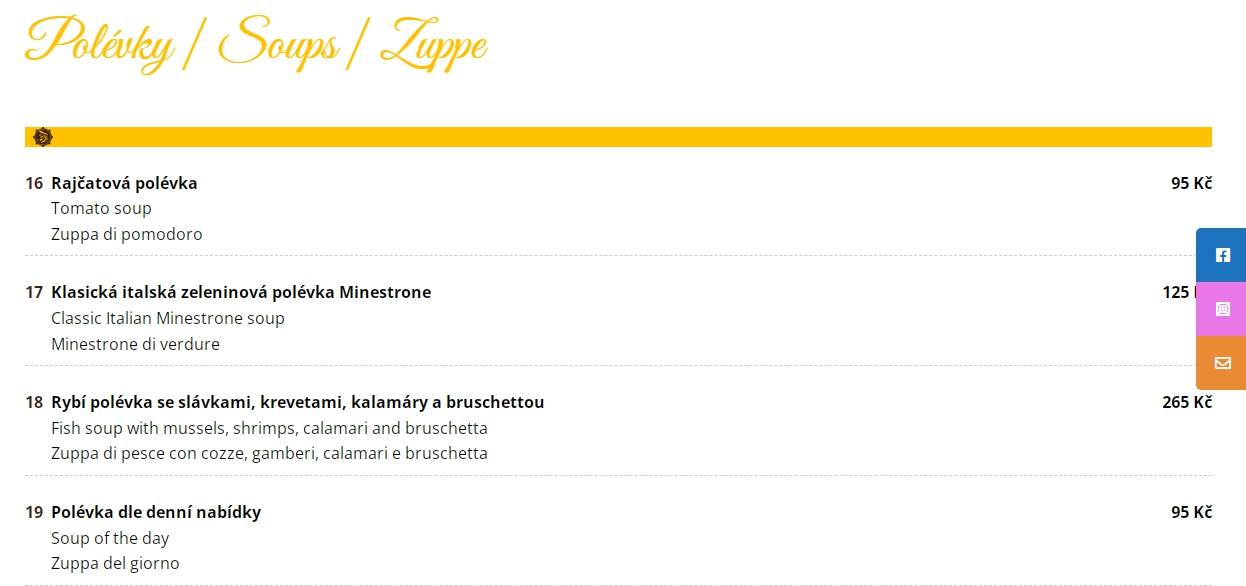The image size is (1246, 586).
Task: Click the 95 Kč price of tomato soup
Action: [1191, 183]
